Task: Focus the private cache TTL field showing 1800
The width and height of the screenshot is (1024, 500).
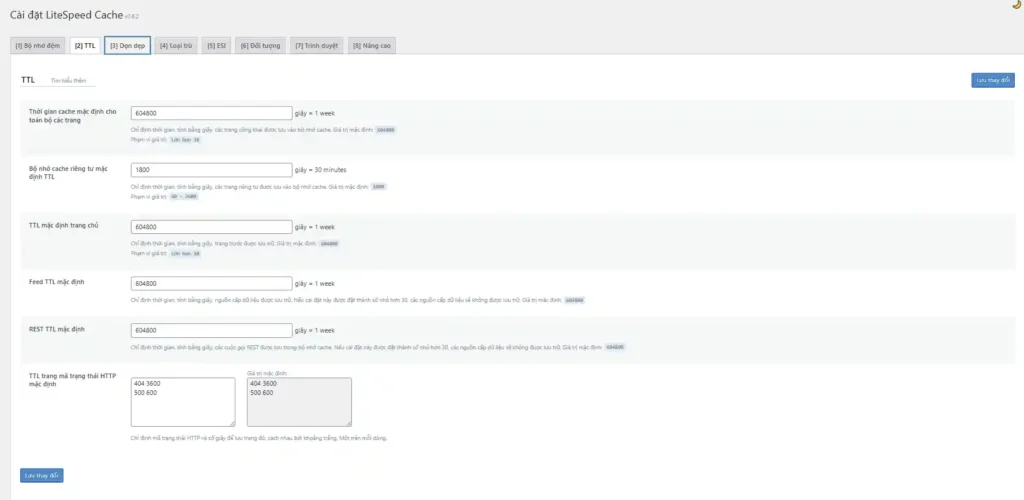Action: pyautogui.click(x=211, y=170)
